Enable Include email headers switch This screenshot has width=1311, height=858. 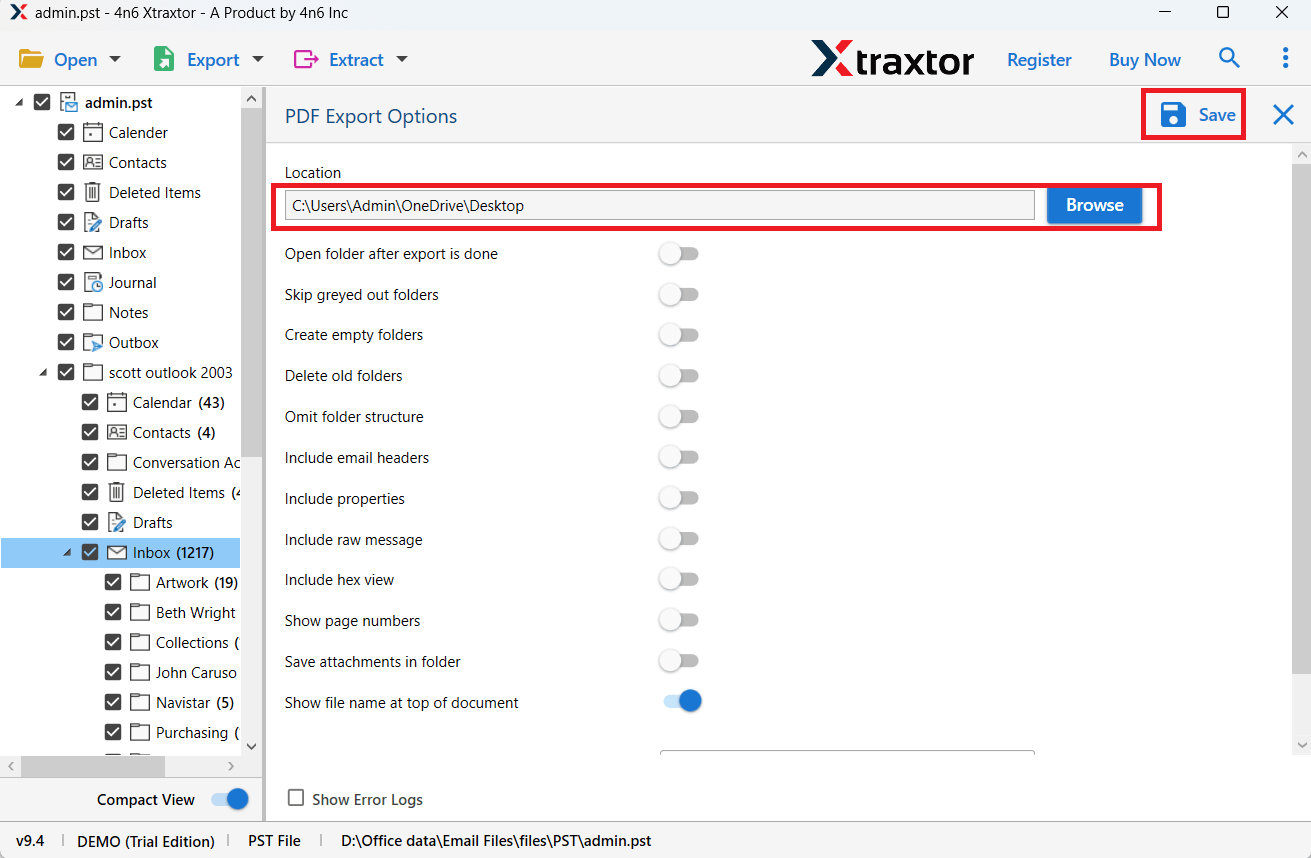tap(679, 458)
